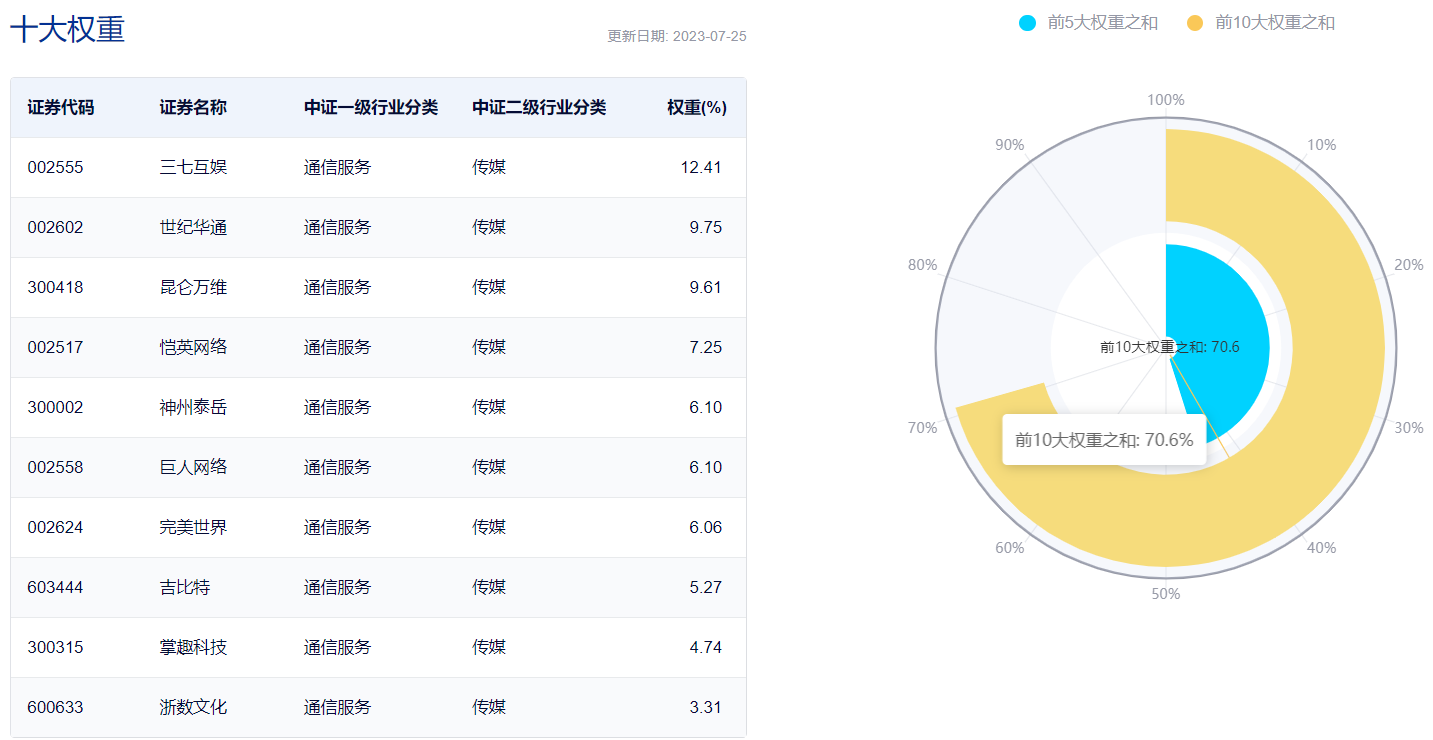Screen dimensions: 1433x740
Task: Click the 中证一级行业分类 column header
Action: pyautogui.click(x=371, y=107)
